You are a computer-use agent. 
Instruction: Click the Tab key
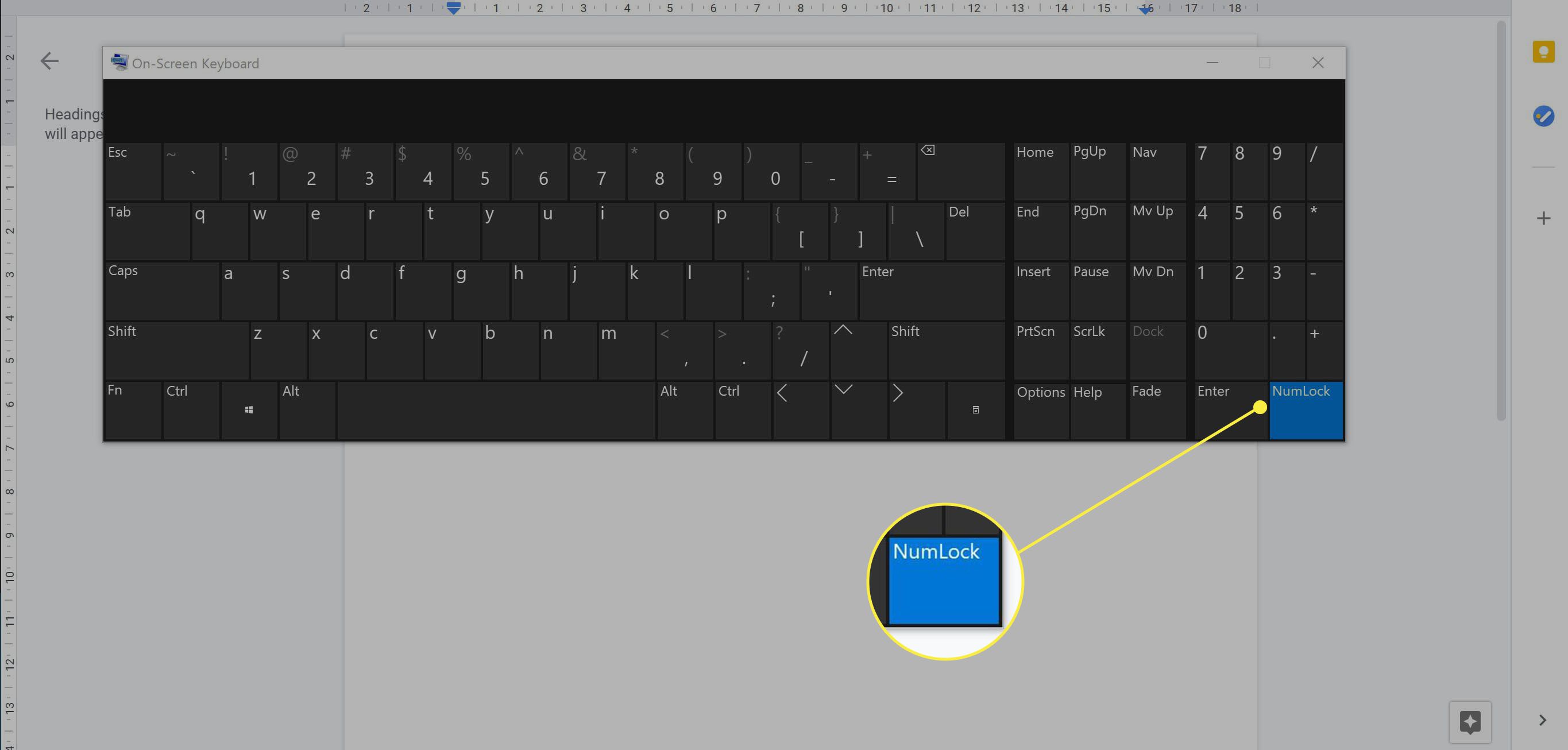pos(147,231)
